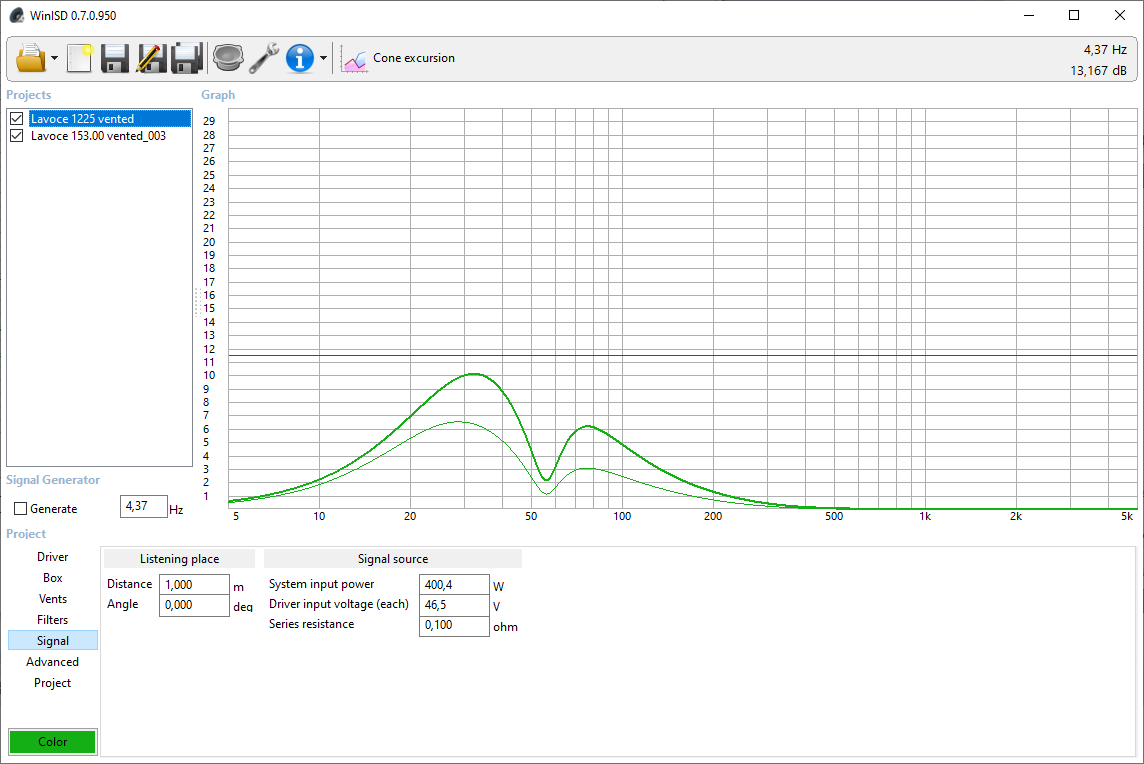Open the driver database speaker icon
This screenshot has width=1144, height=764.
[228, 58]
